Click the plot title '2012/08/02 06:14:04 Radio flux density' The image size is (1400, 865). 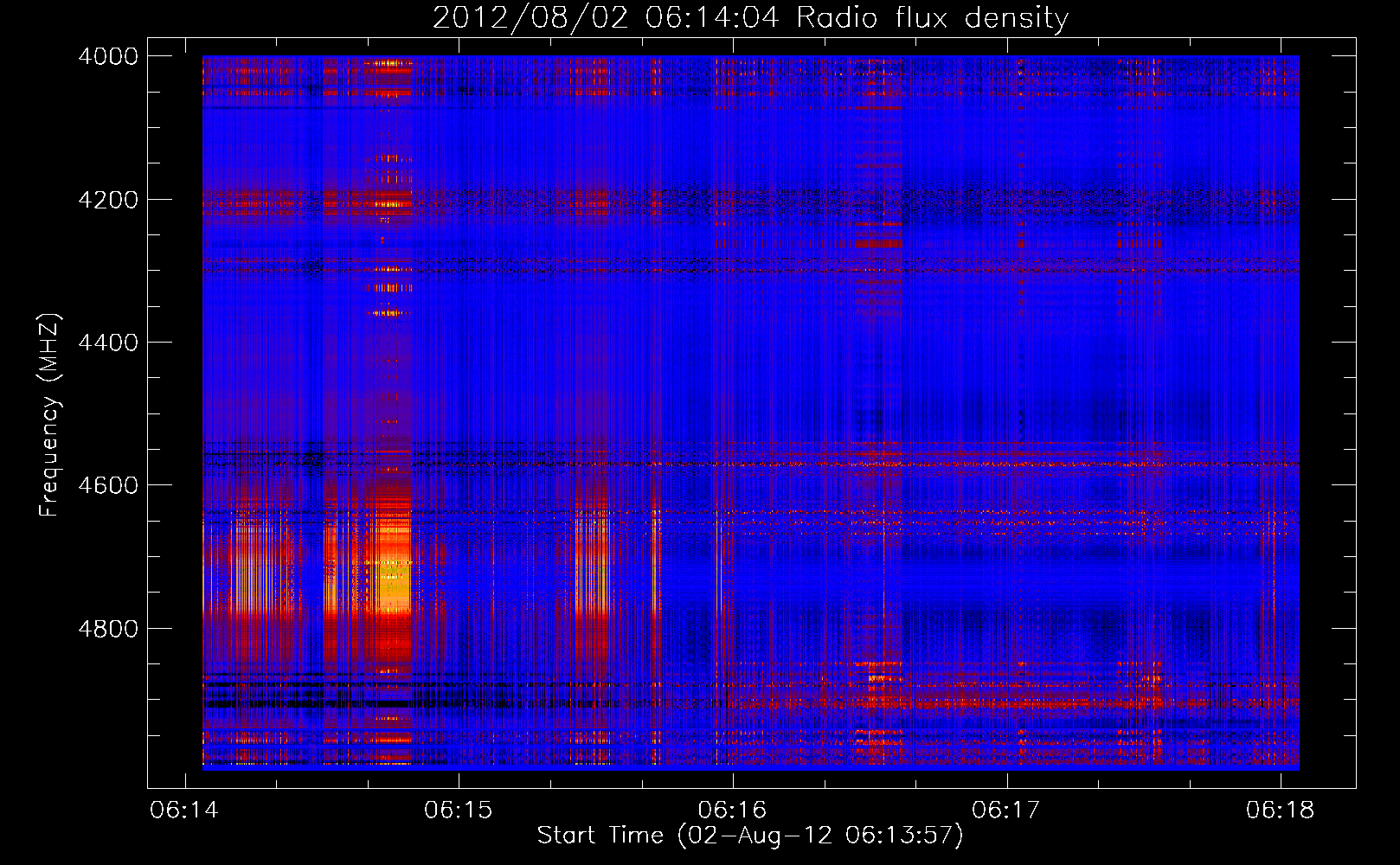(x=750, y=17)
